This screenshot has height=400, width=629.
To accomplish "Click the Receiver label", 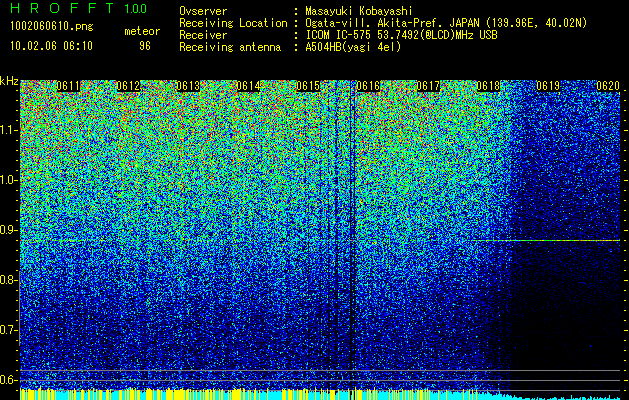I will (x=203, y=35).
